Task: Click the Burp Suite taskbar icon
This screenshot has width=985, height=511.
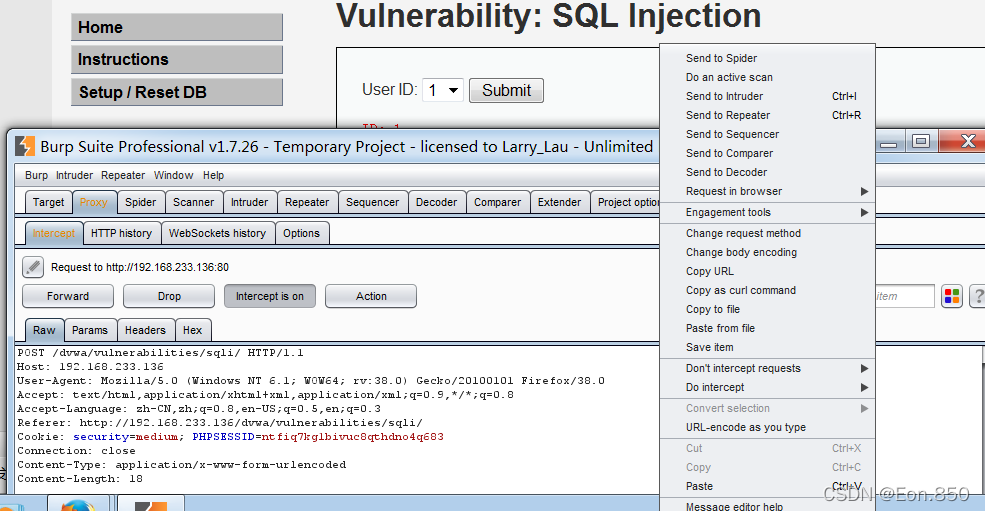Action: point(151,504)
